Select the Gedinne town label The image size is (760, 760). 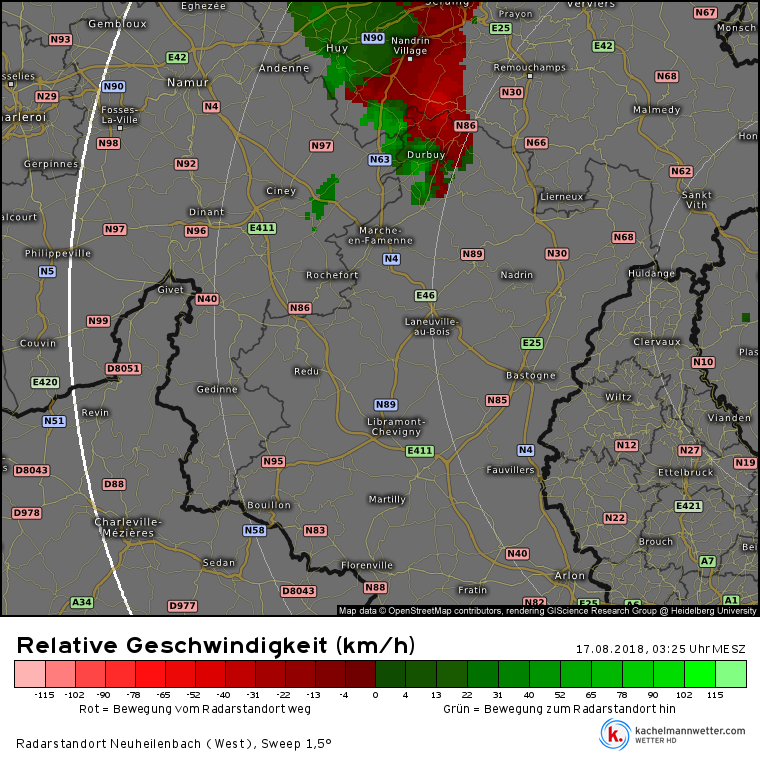click(217, 389)
